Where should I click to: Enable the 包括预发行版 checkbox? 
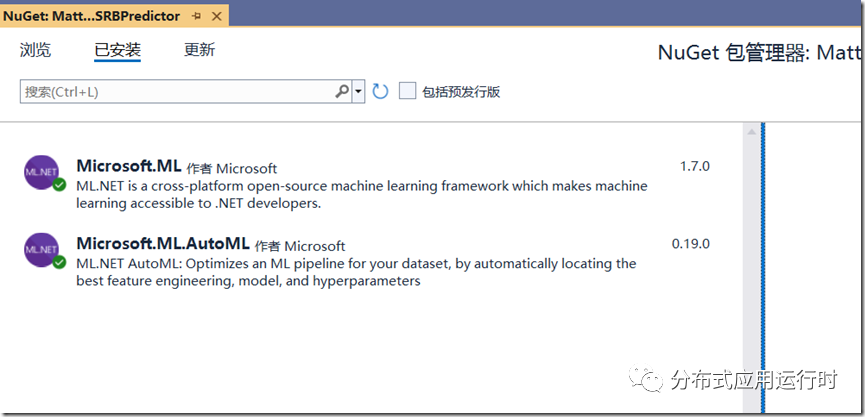(408, 91)
